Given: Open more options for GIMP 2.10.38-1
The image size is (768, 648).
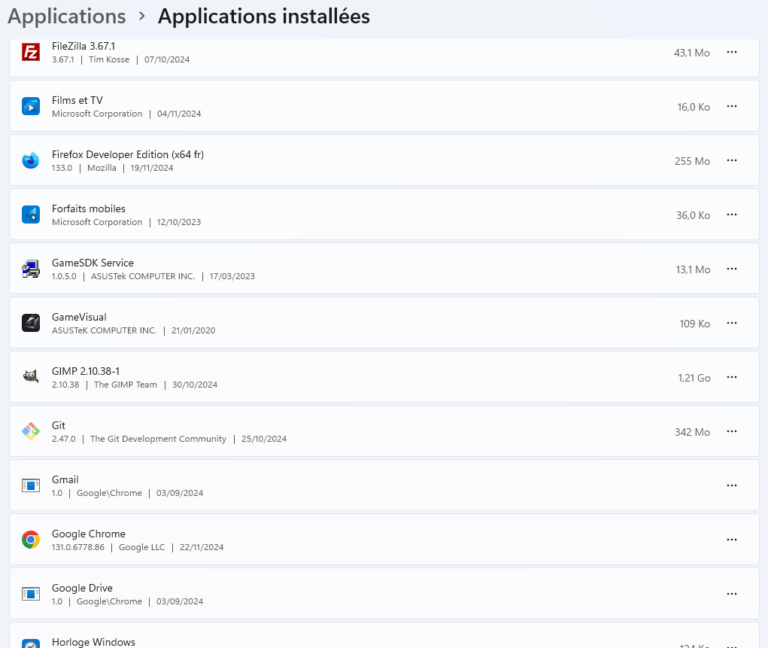Looking at the screenshot, I should [732, 377].
